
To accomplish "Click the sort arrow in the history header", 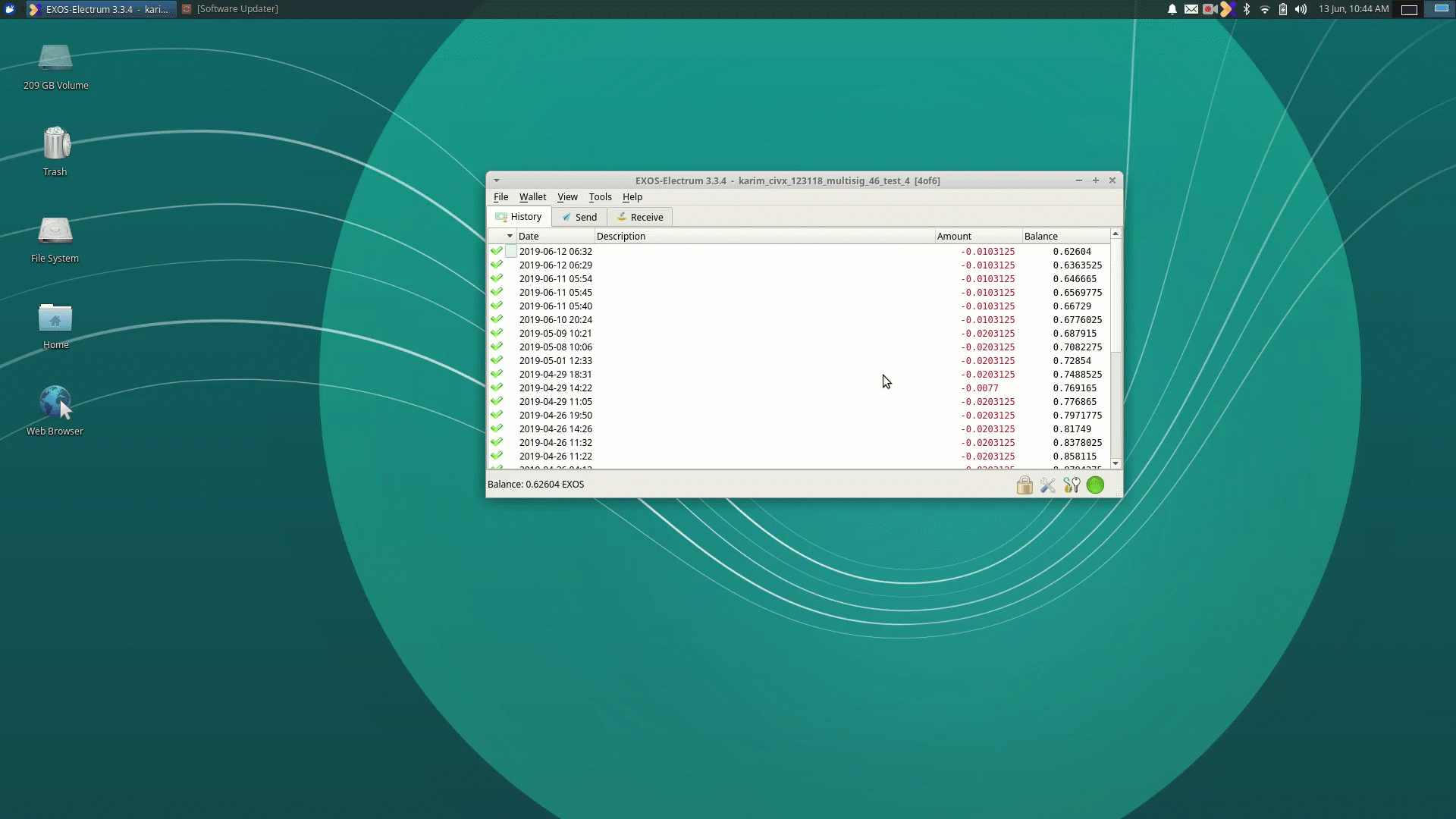I will pyautogui.click(x=510, y=237).
